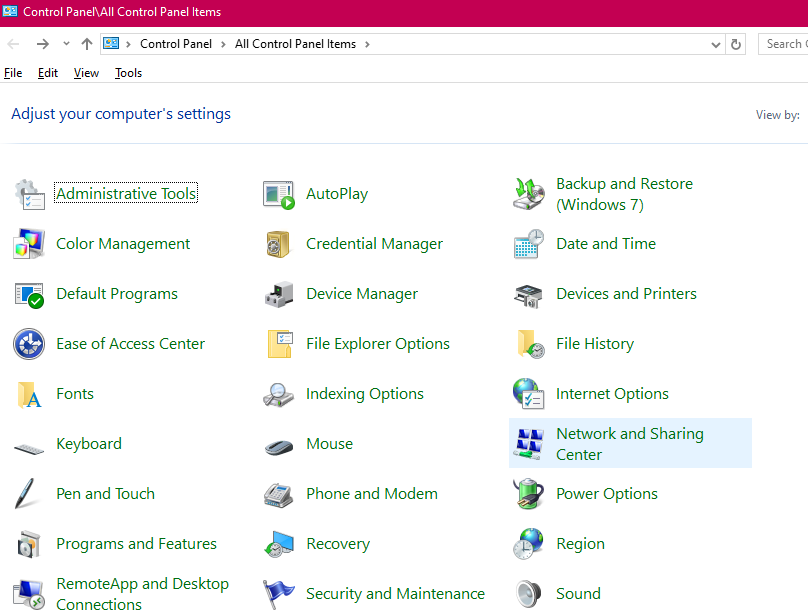Image resolution: width=808 pixels, height=612 pixels.
Task: Open the Credential Manager link
Action: coord(374,244)
